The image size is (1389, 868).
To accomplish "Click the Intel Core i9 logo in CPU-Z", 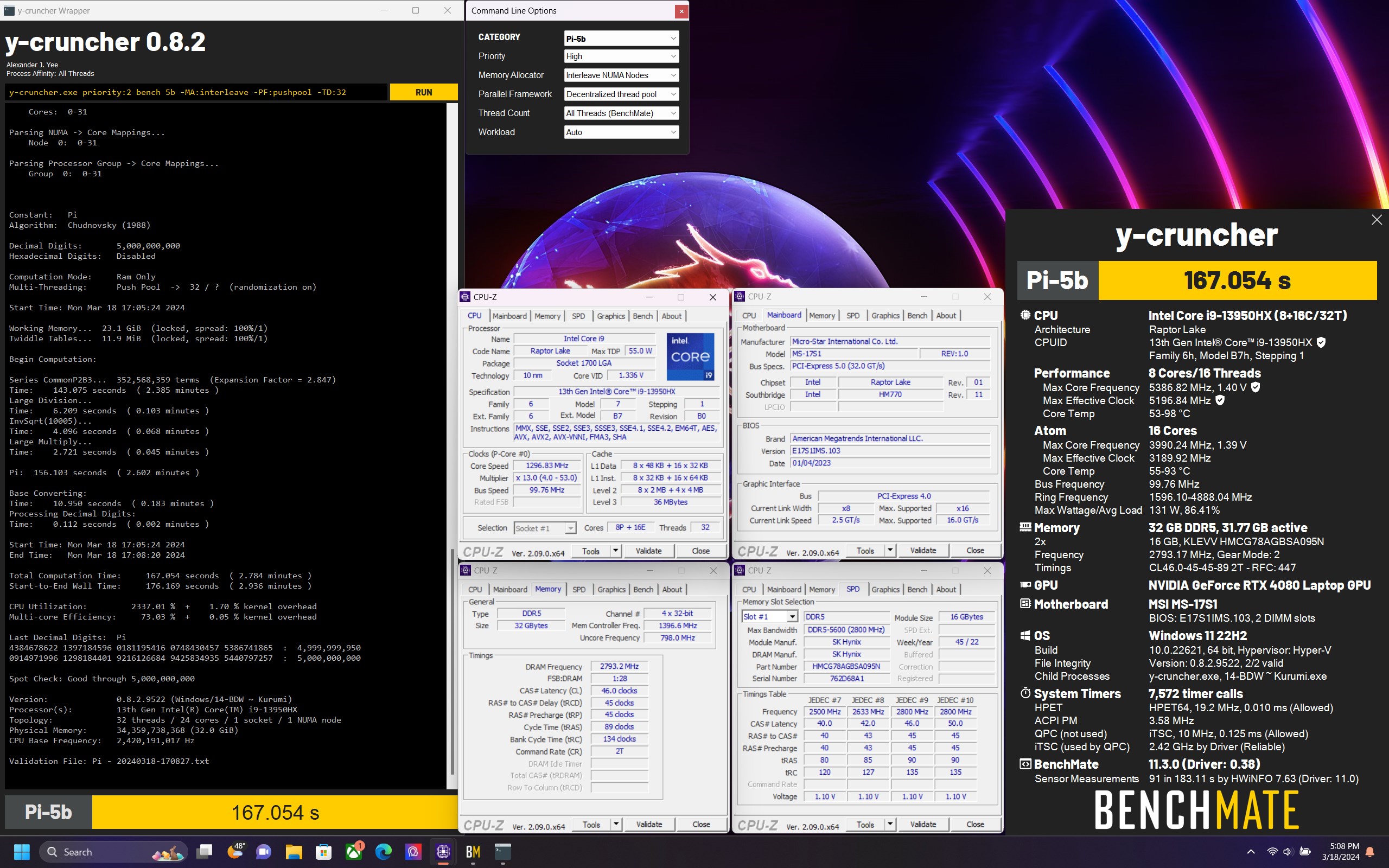I will 690,356.
